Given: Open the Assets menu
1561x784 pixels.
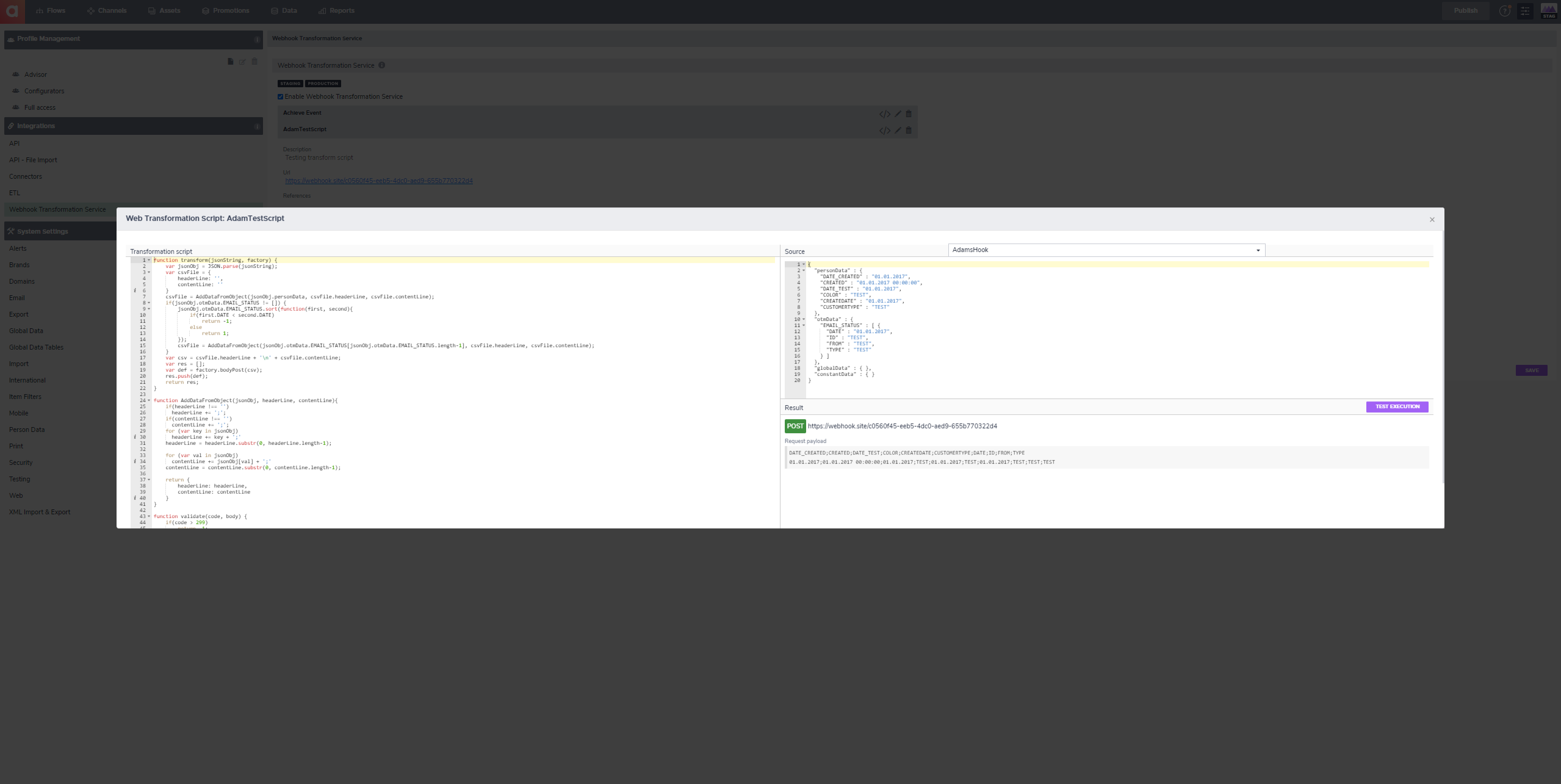Looking at the screenshot, I should (x=164, y=11).
